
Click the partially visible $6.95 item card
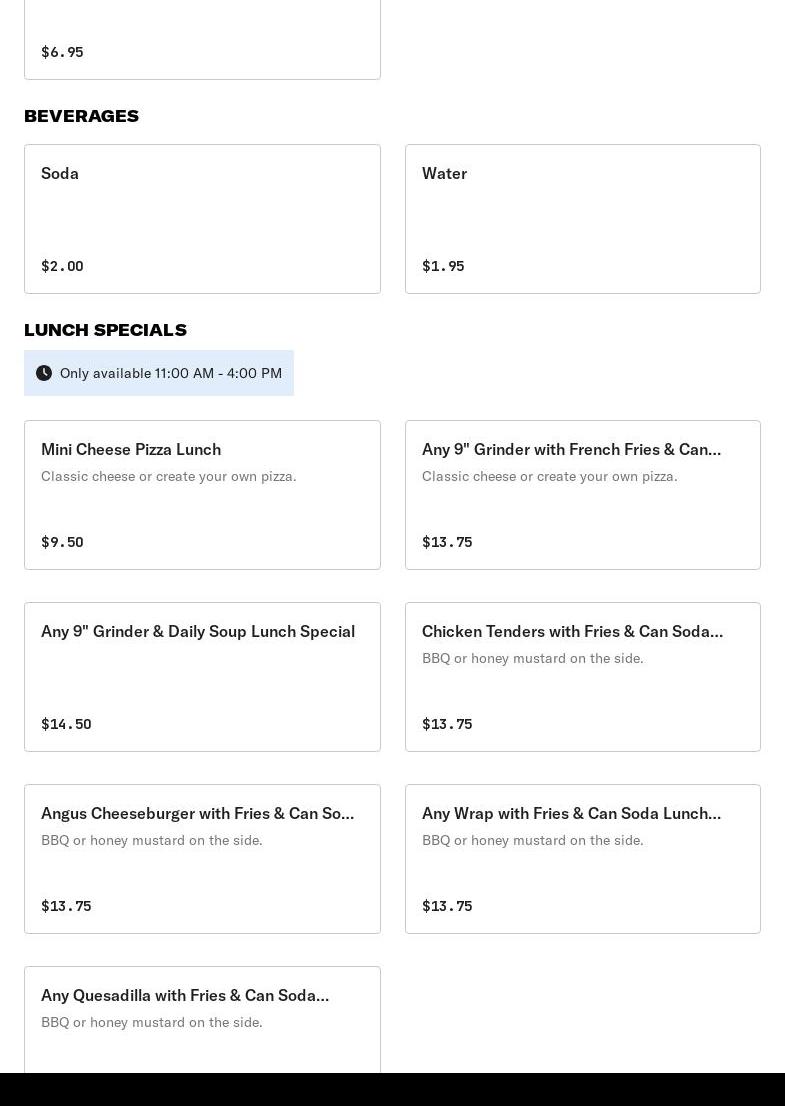pos(202,40)
